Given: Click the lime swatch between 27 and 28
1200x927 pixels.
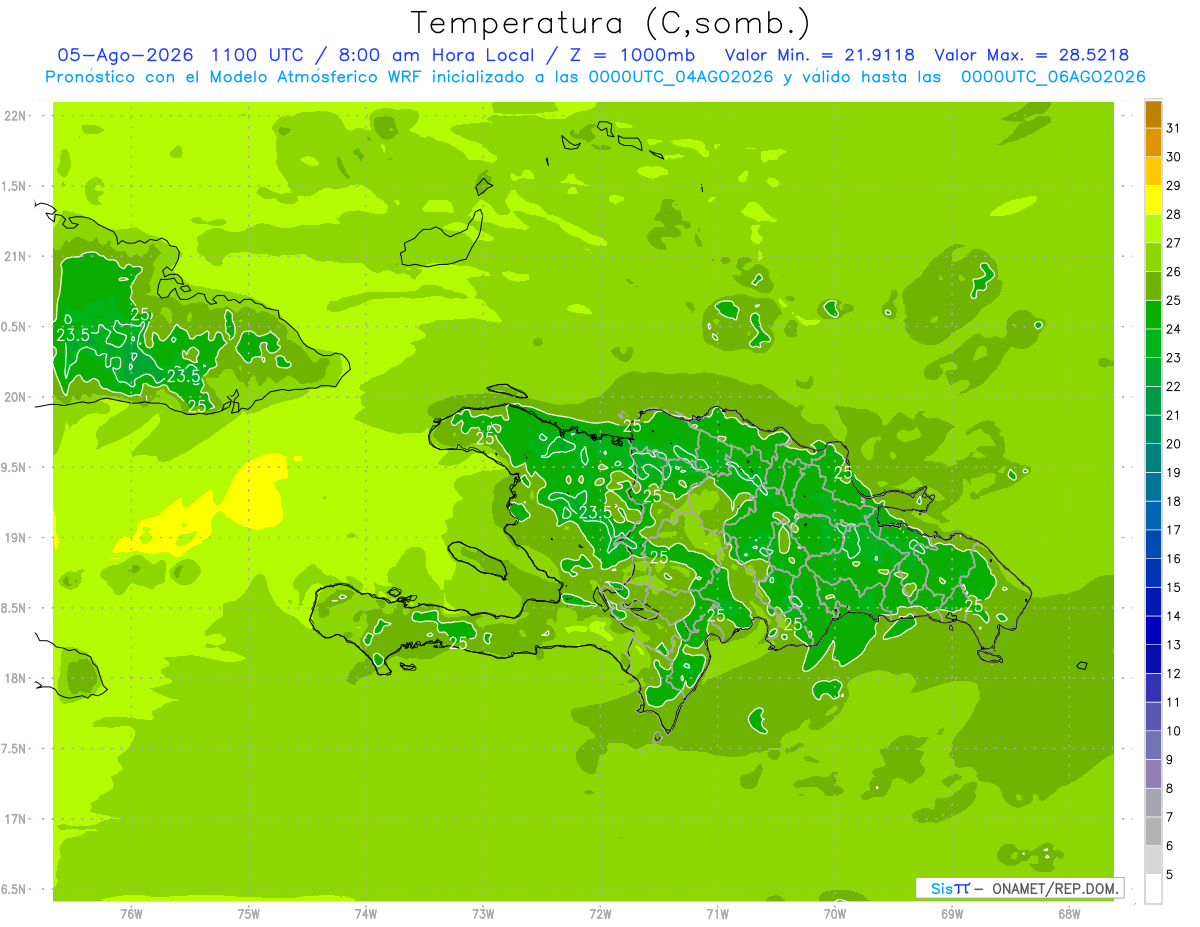Looking at the screenshot, I should tap(1153, 229).
